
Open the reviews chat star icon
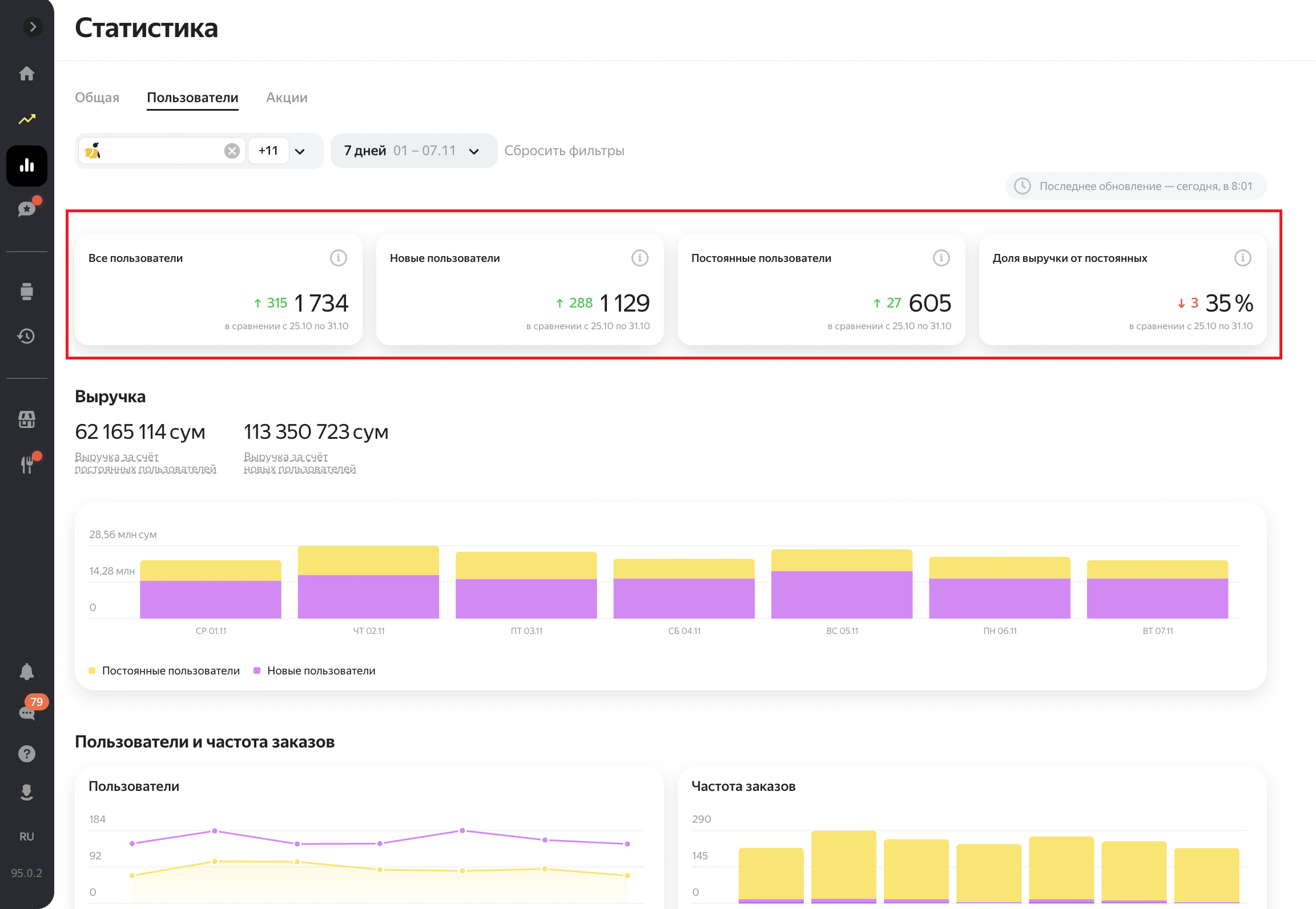pyautogui.click(x=27, y=209)
